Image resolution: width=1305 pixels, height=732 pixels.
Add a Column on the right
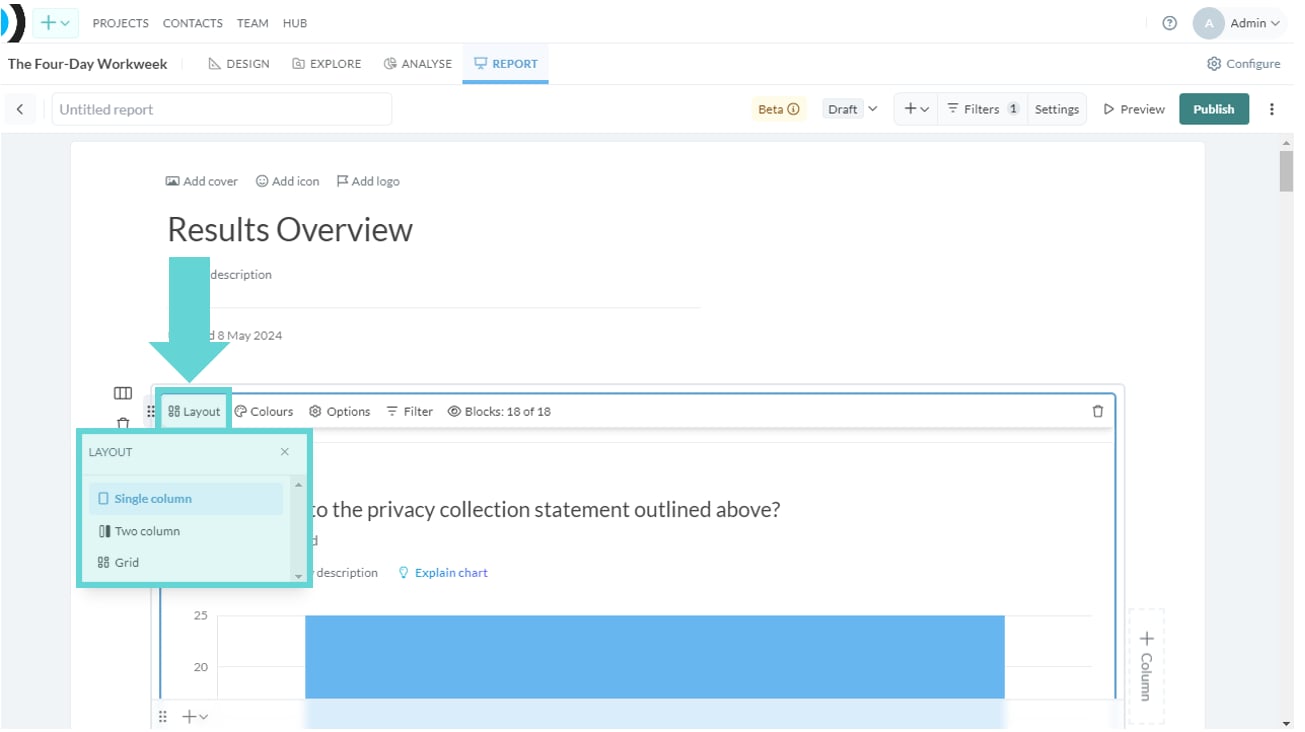point(1146,666)
